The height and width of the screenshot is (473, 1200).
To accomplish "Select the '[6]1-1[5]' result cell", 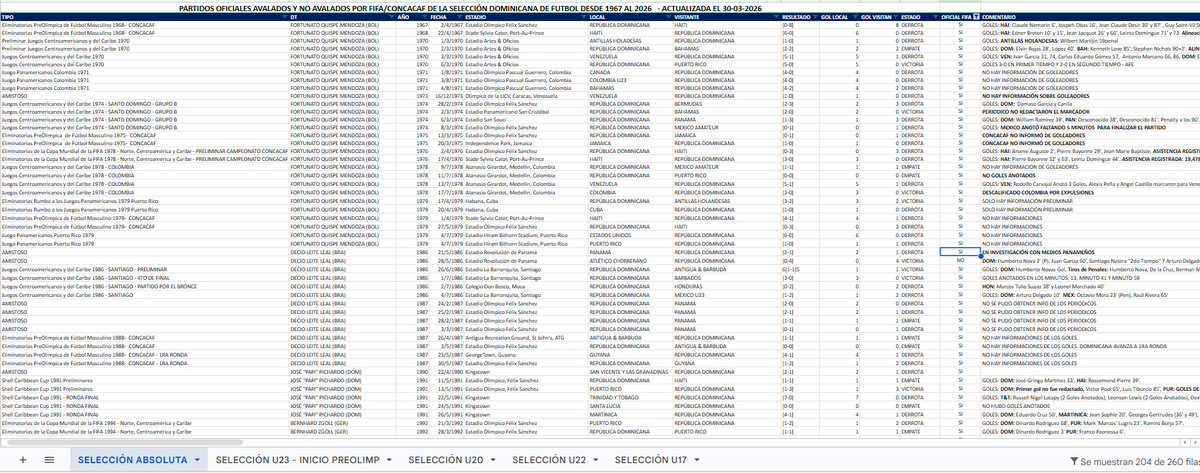I will click(x=799, y=269).
